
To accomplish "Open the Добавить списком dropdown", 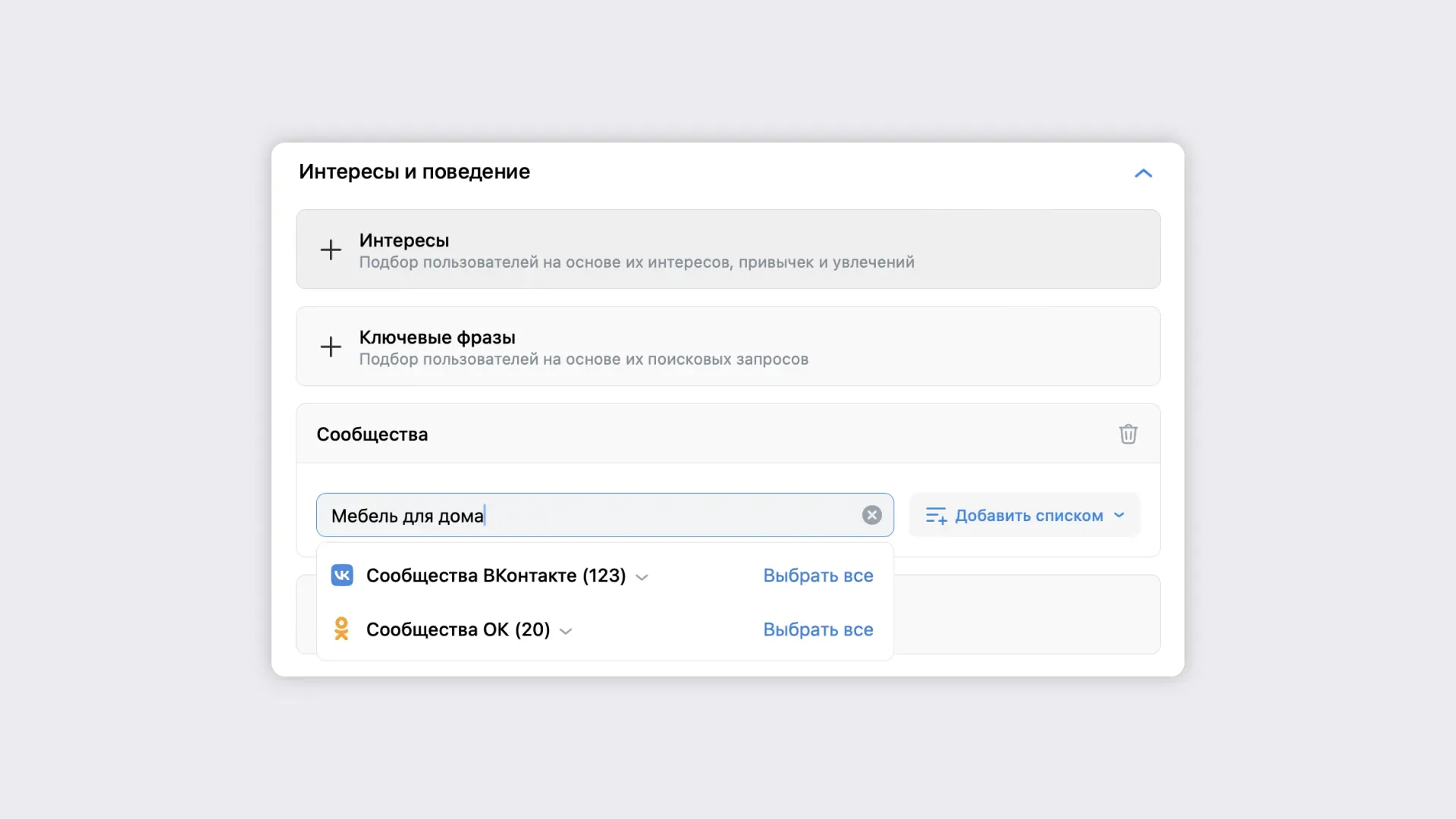I will (x=1025, y=515).
